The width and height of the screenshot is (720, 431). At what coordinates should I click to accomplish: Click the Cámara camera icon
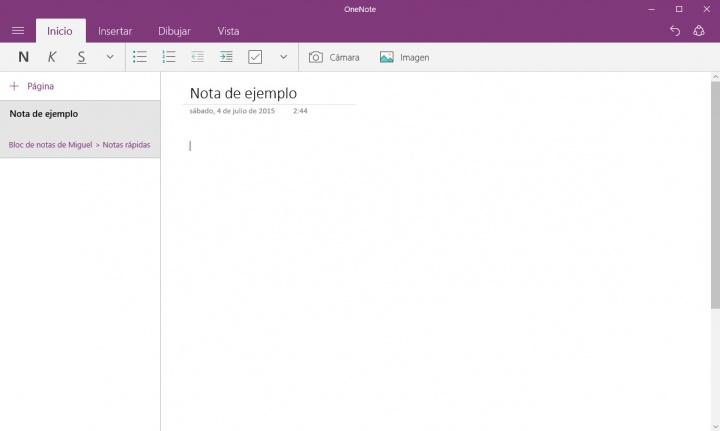[315, 57]
